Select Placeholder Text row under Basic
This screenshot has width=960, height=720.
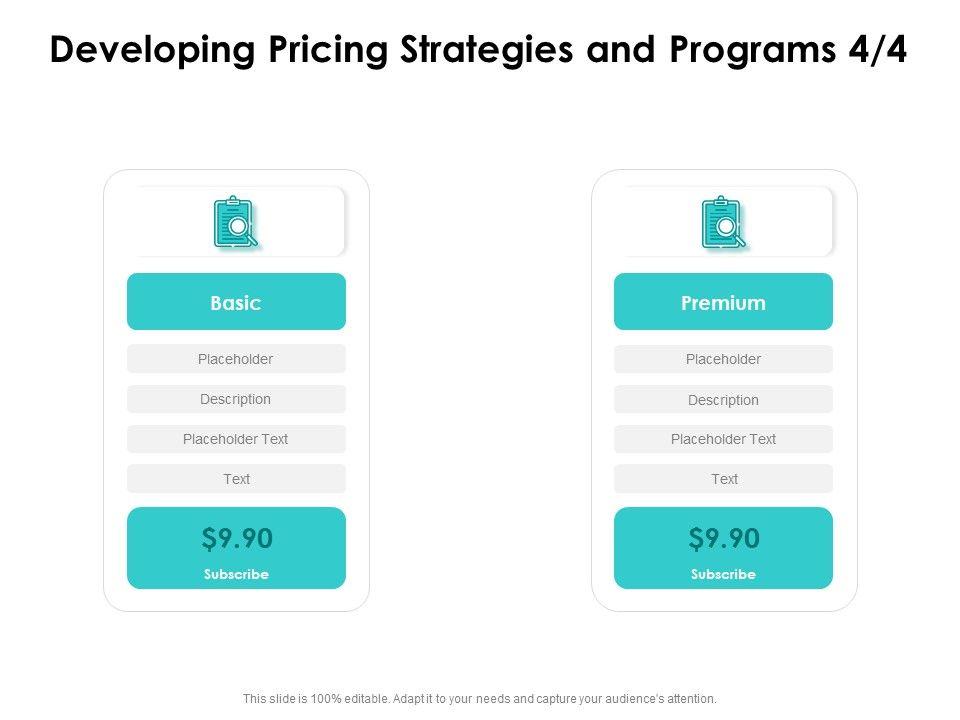tap(236, 439)
